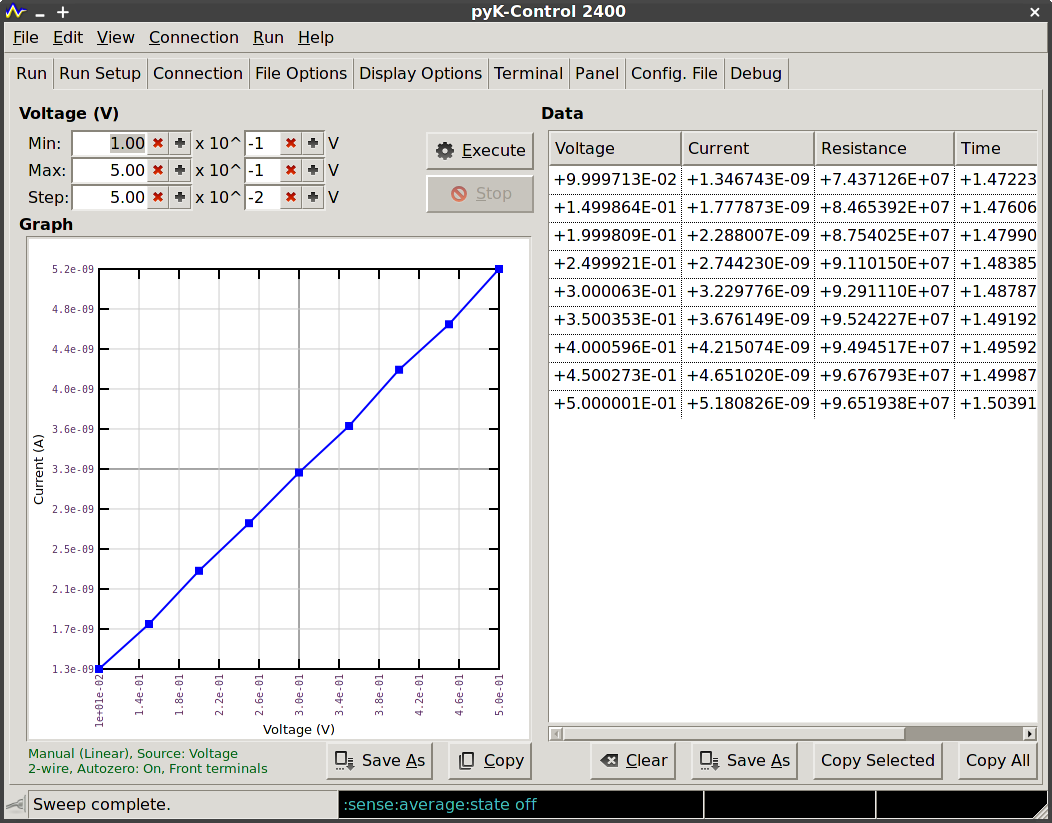Select the current cell +3.229776E-09

click(x=748, y=291)
